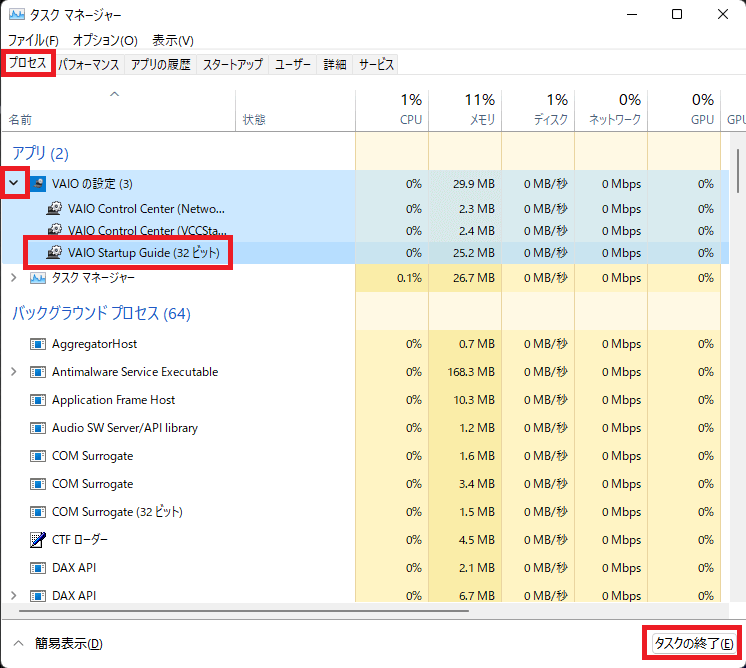Screen dimensions: 746x668
Task: Click the AggregatorHost process icon
Action: click(38, 344)
